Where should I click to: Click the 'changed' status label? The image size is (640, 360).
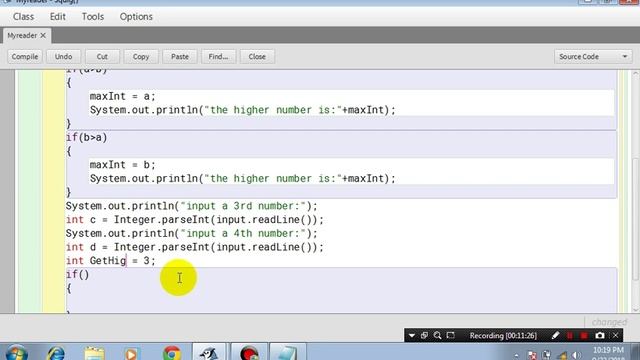[609, 322]
